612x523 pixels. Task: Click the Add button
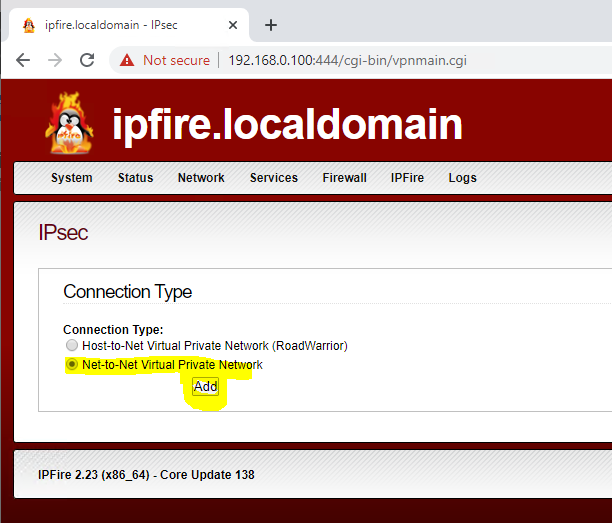tap(206, 386)
